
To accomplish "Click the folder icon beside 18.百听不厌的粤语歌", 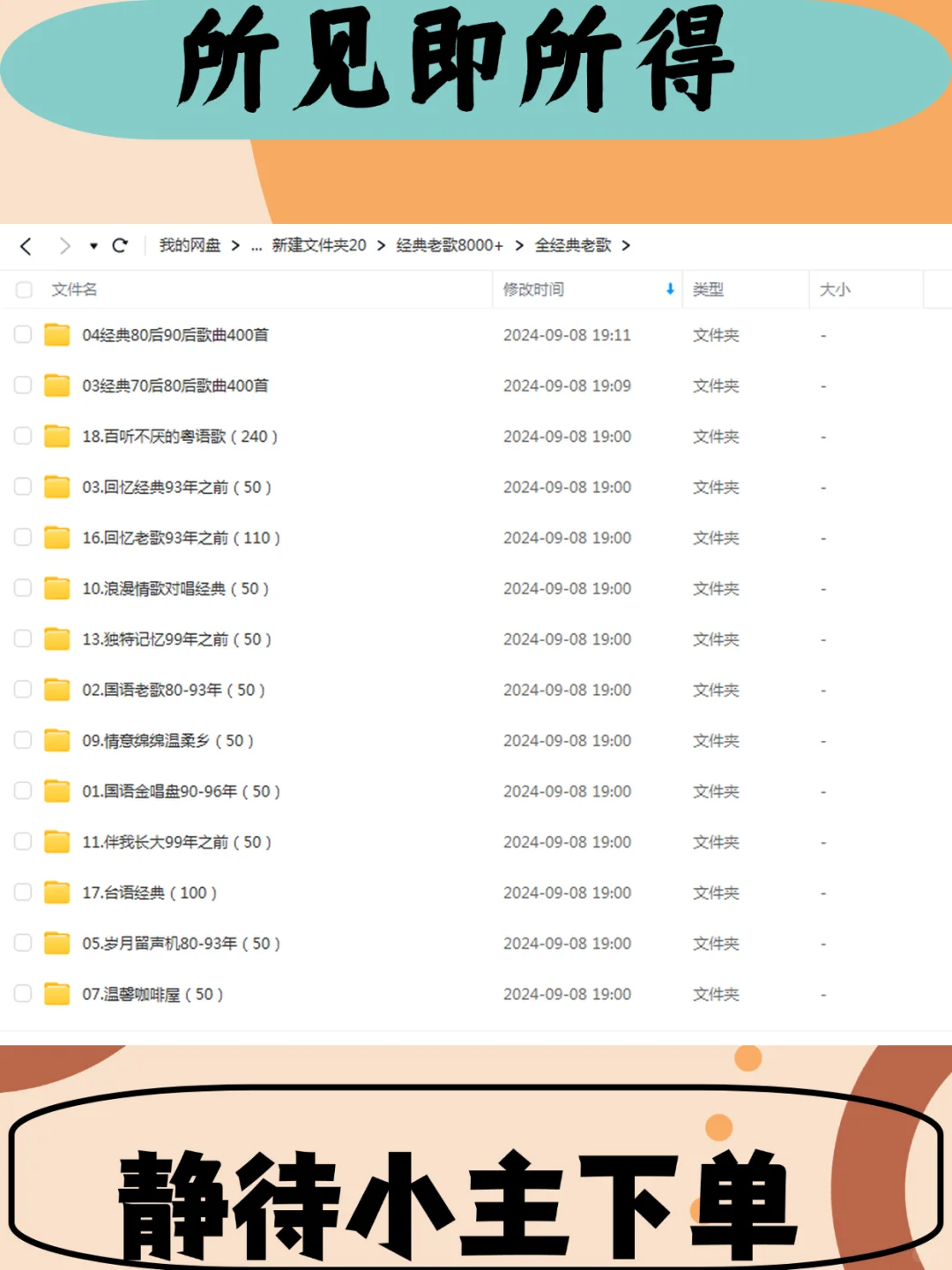I will [x=56, y=437].
